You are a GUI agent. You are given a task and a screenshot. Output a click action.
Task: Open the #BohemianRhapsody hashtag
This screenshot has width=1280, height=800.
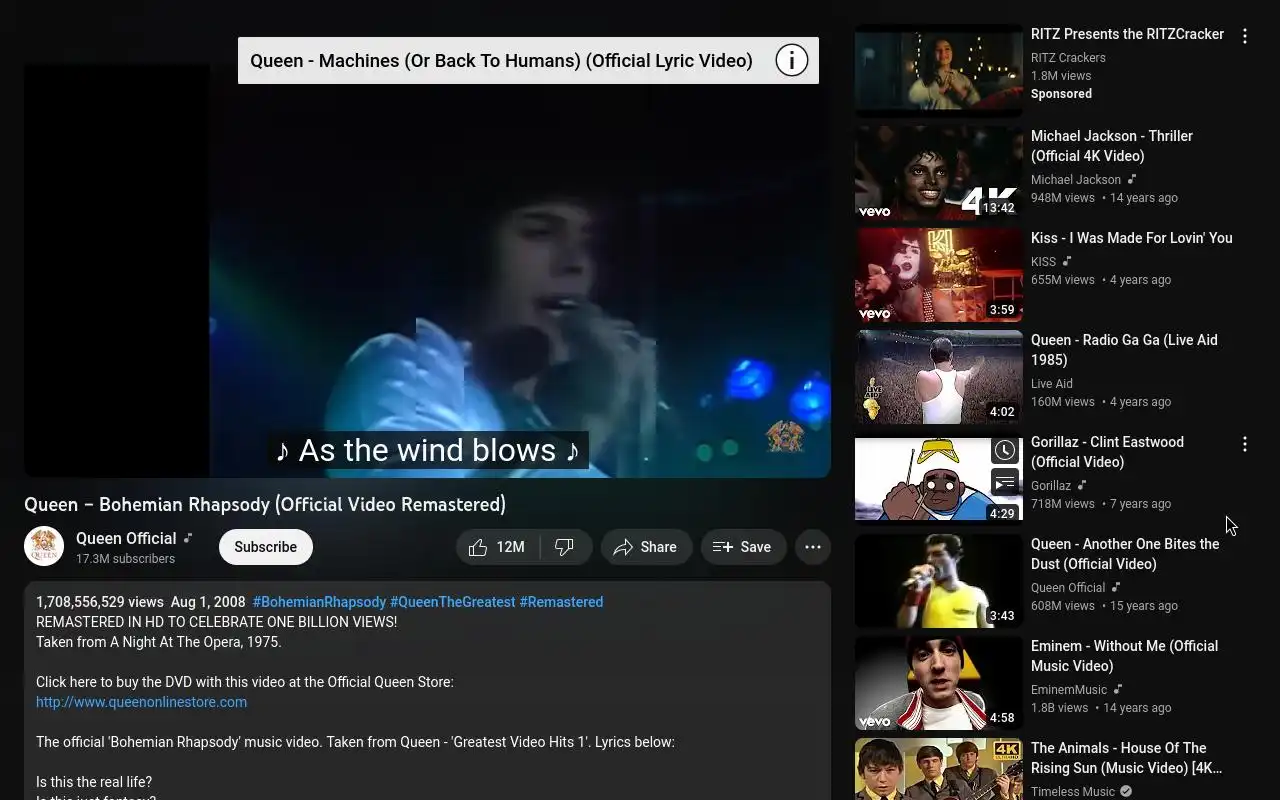[319, 602]
